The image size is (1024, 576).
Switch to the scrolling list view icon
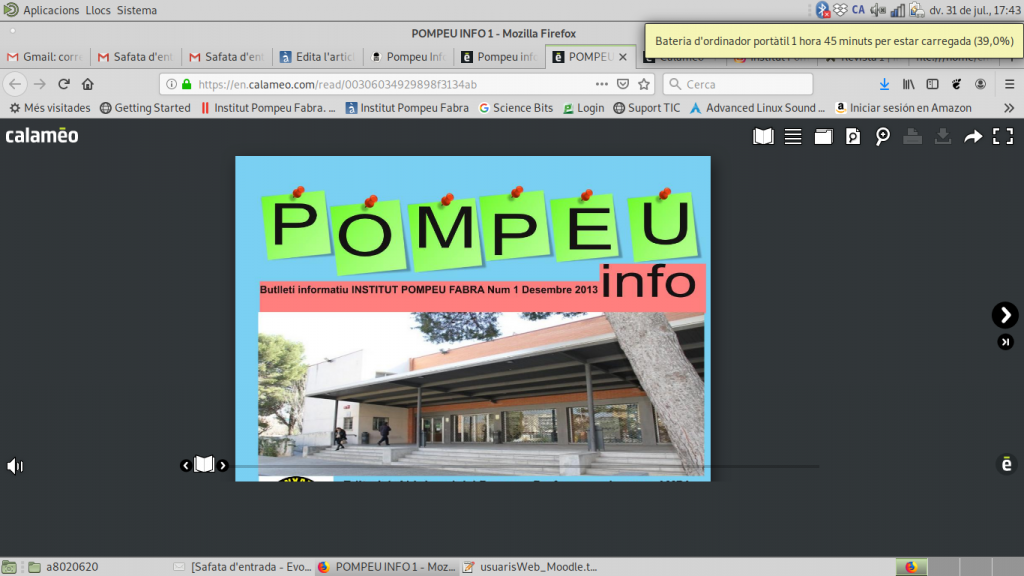pyautogui.click(x=793, y=137)
